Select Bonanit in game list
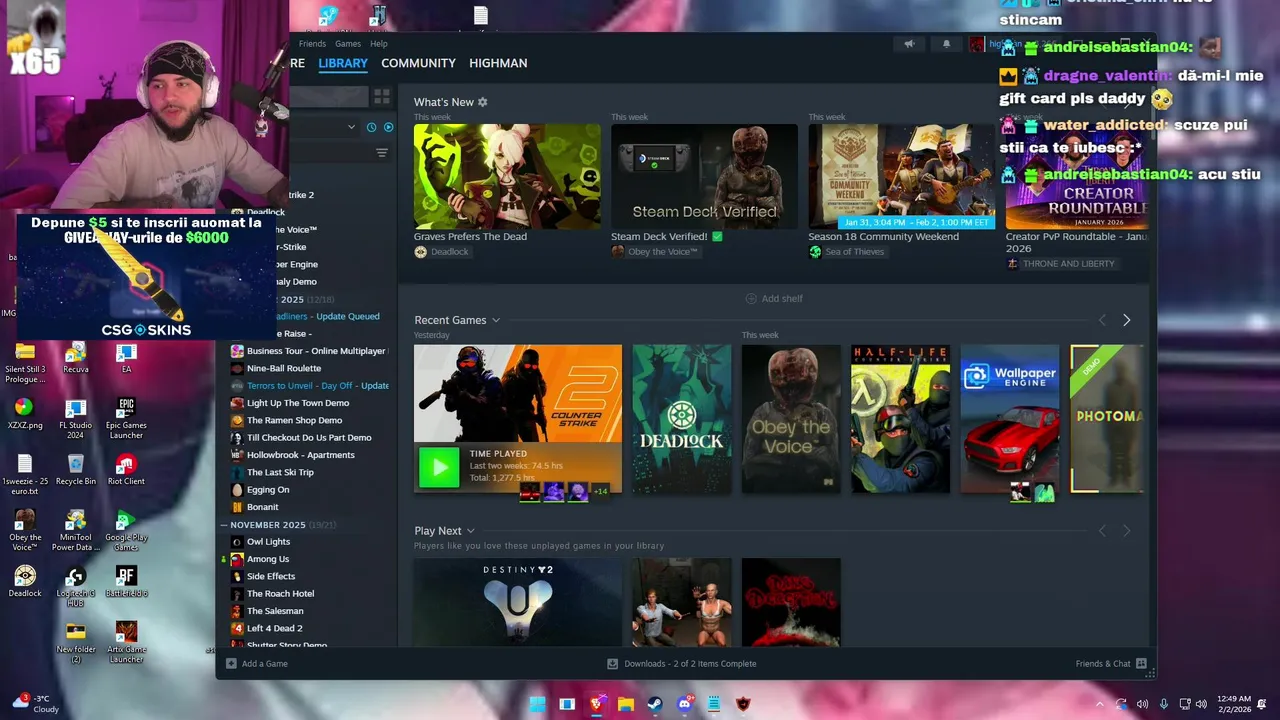Screen dimensions: 1280x720 click(x=254, y=507)
